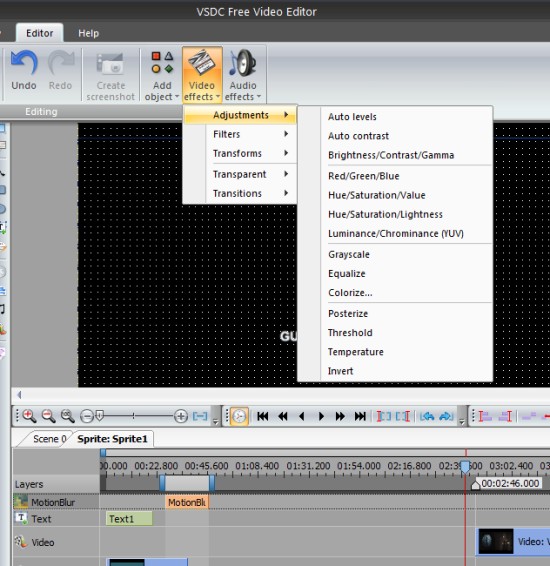Click the set start marker icon
The height and width of the screenshot is (566, 550).
tap(384, 416)
